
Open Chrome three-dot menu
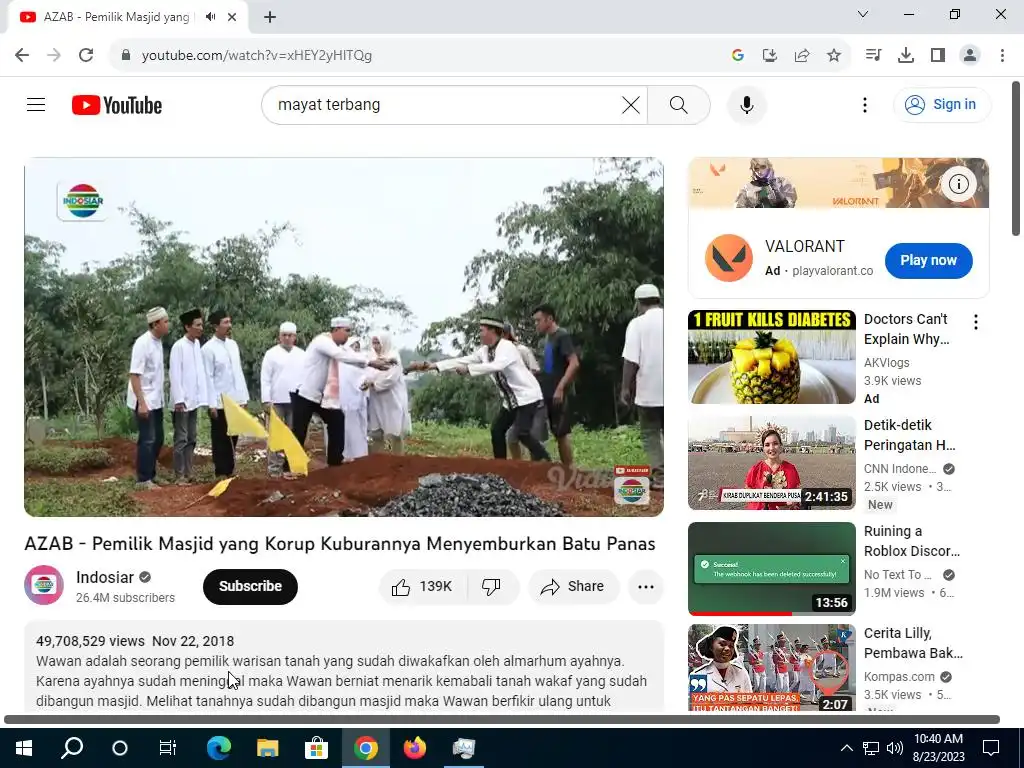[1002, 56]
